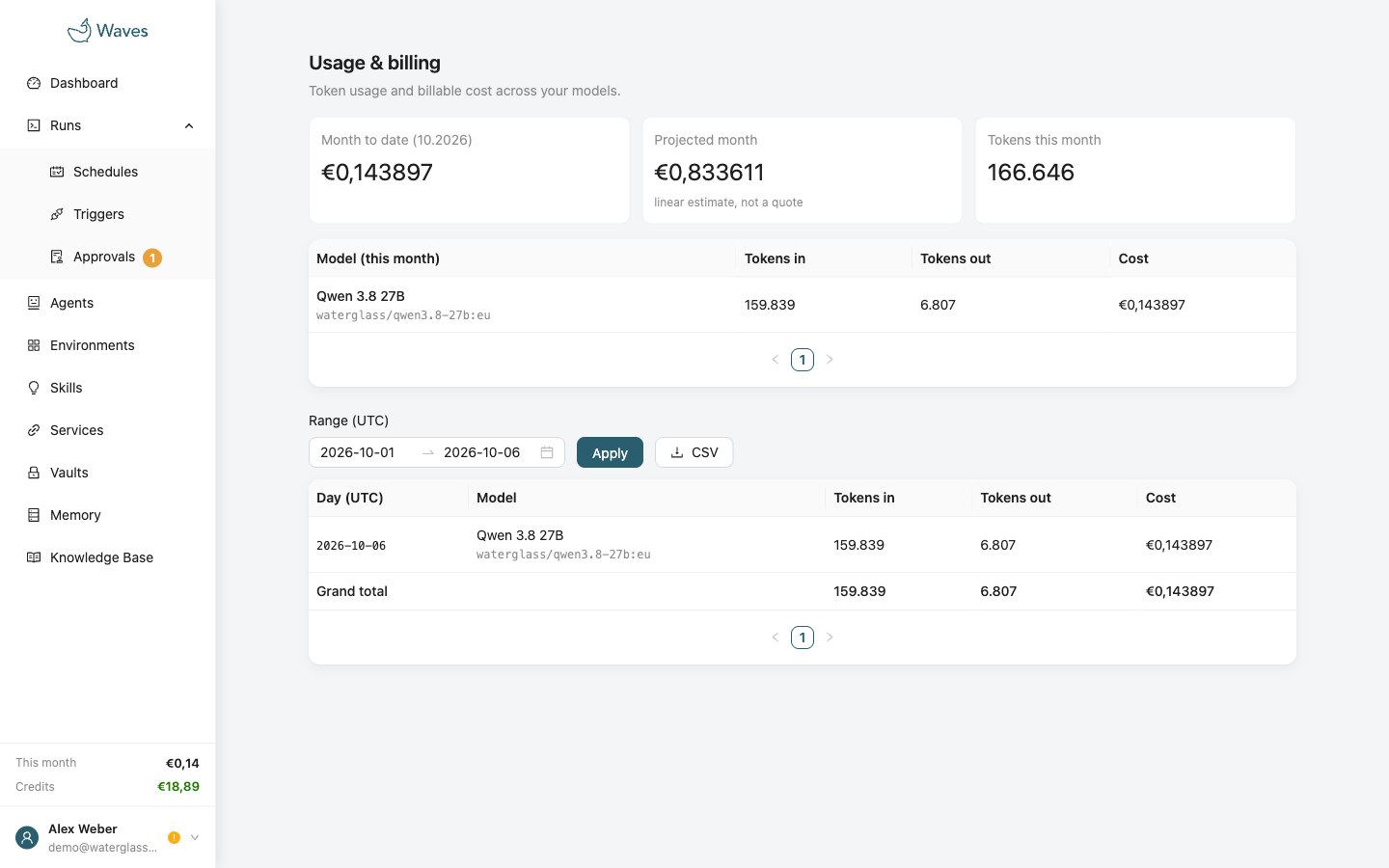Click the Waves logo icon
The image size is (1389, 868).
point(79,31)
